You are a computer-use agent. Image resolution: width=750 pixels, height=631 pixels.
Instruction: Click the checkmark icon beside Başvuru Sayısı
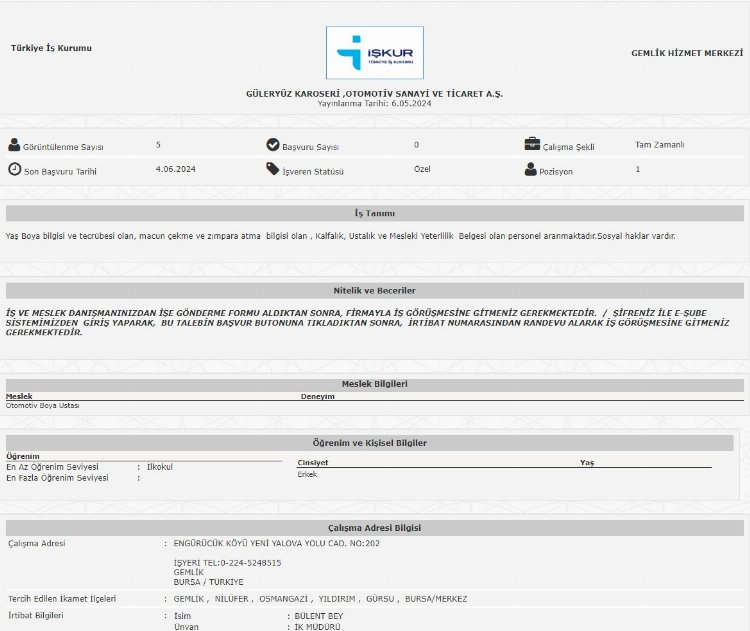pos(273,145)
